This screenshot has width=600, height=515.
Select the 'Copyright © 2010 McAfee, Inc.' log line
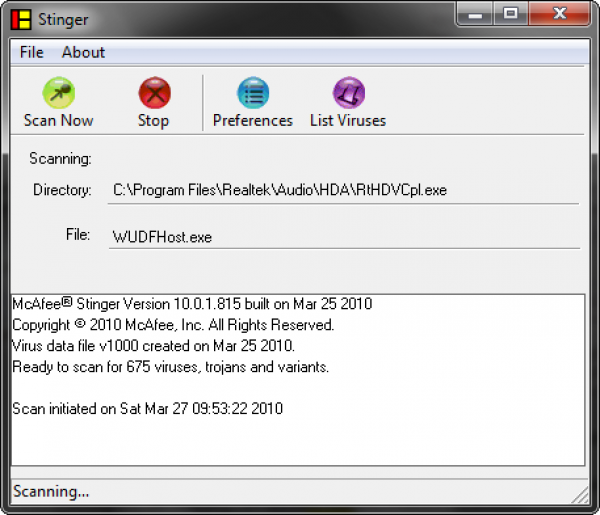(173, 325)
